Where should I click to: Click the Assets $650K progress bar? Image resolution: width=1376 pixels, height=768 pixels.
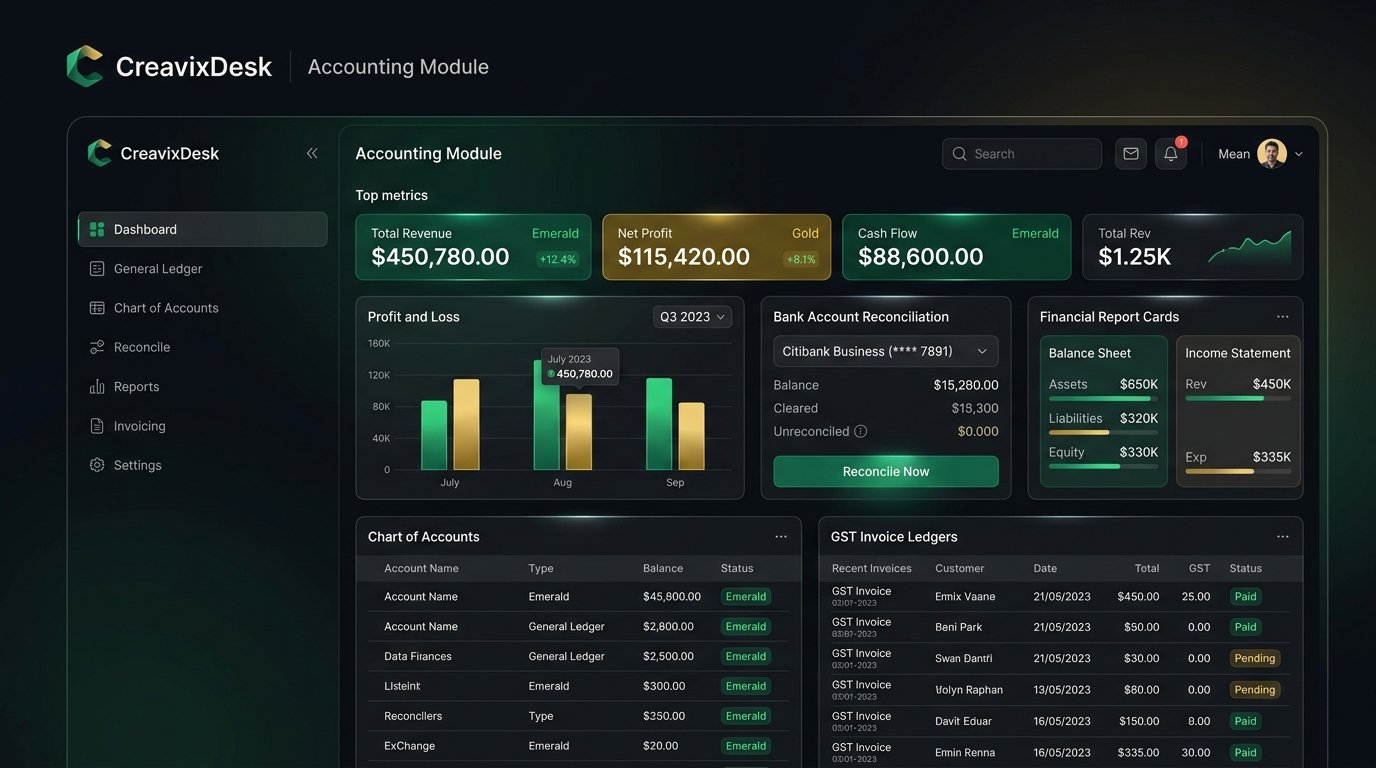coord(1103,398)
